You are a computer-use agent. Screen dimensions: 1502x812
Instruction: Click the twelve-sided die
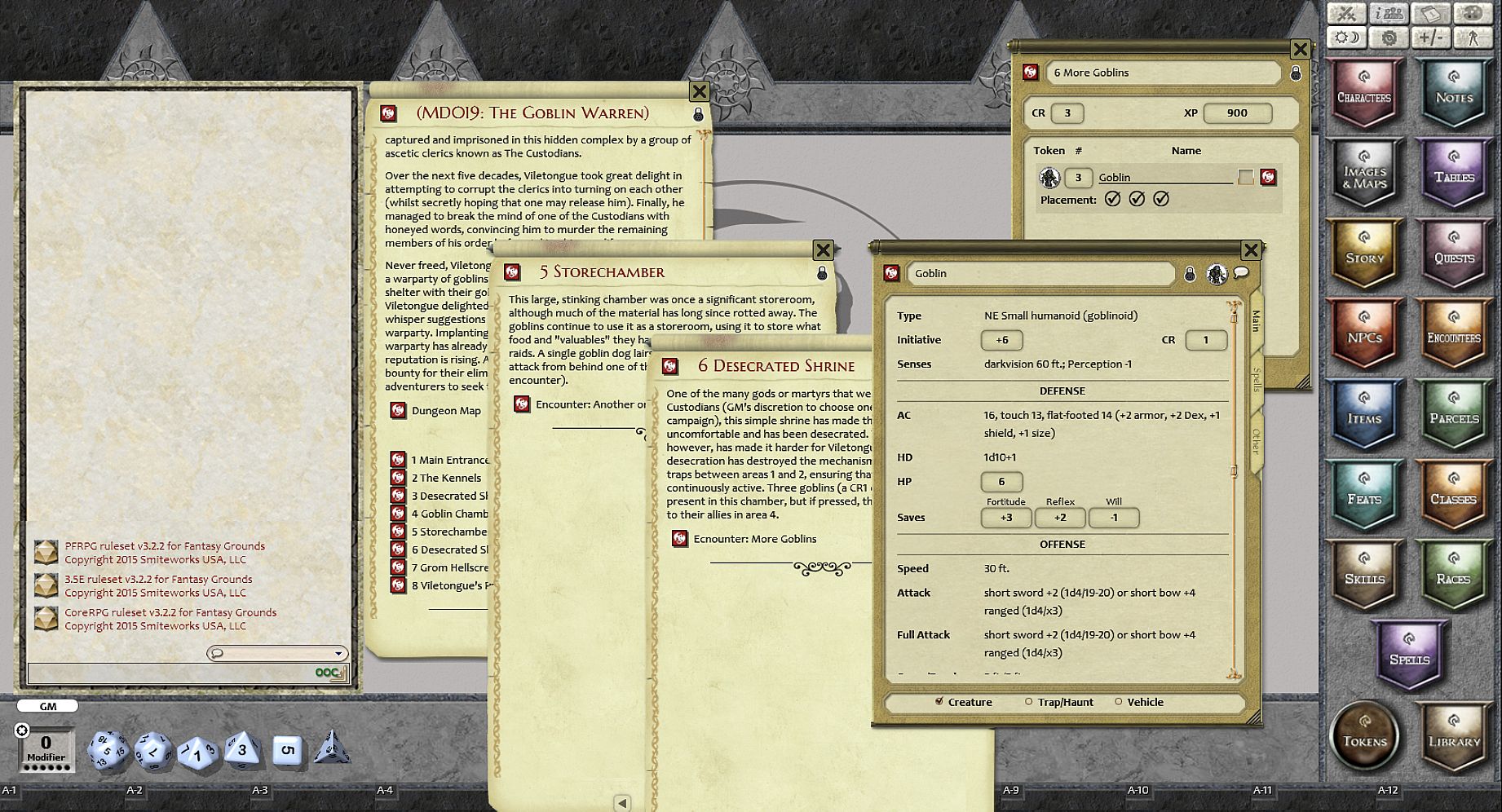153,750
